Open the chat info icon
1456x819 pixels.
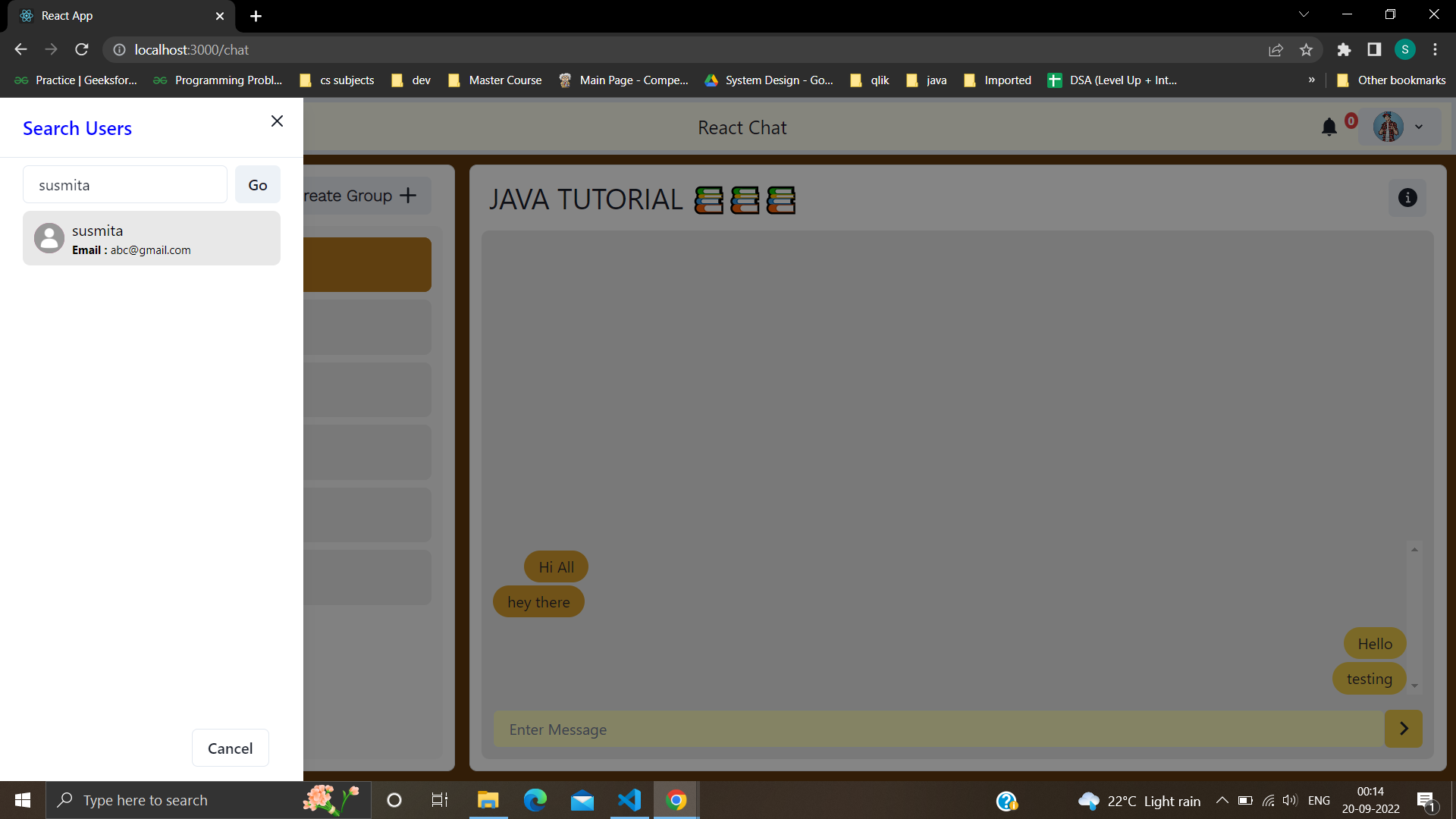(x=1407, y=198)
